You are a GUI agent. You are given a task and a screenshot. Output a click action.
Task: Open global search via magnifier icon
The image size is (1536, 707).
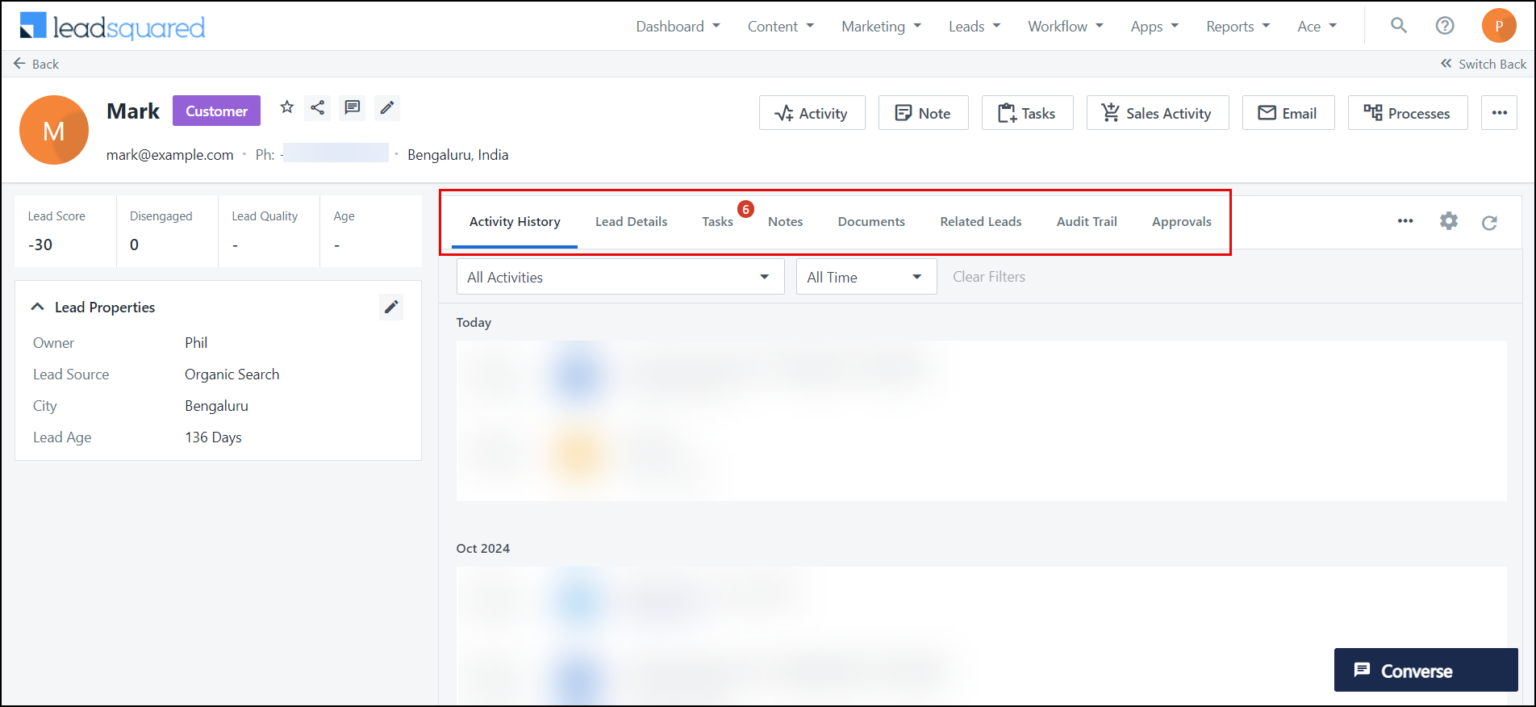pos(1398,25)
